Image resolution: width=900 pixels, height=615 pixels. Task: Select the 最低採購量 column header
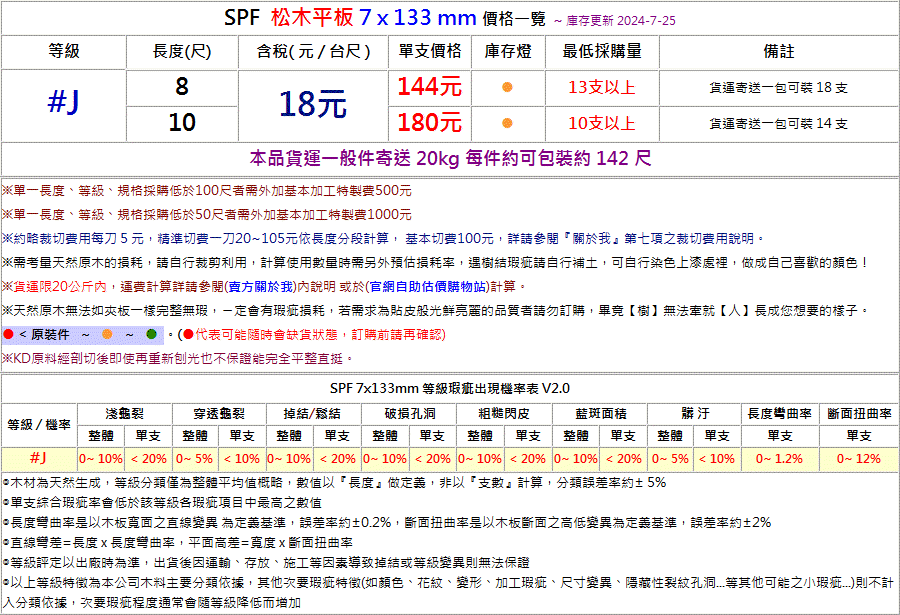click(x=602, y=51)
